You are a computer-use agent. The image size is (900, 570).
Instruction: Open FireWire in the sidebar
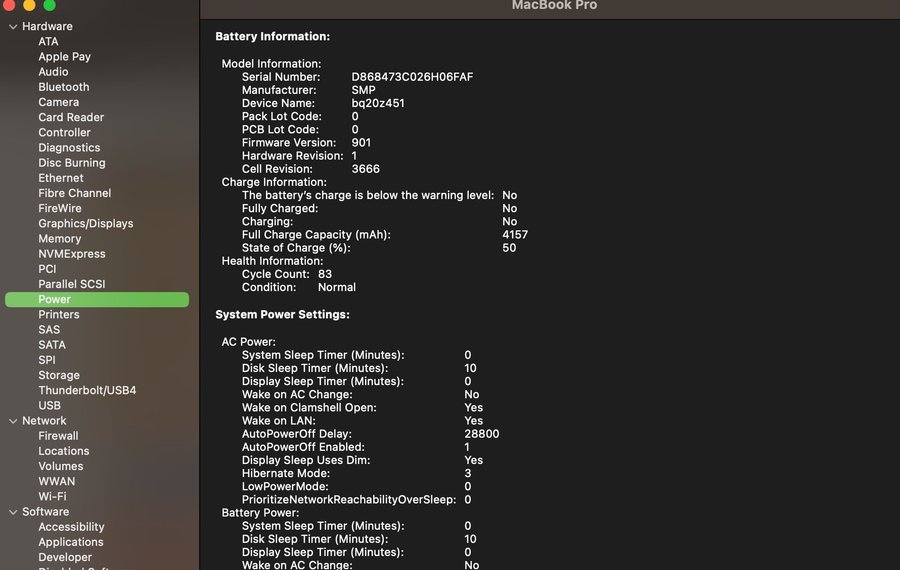[x=60, y=208]
